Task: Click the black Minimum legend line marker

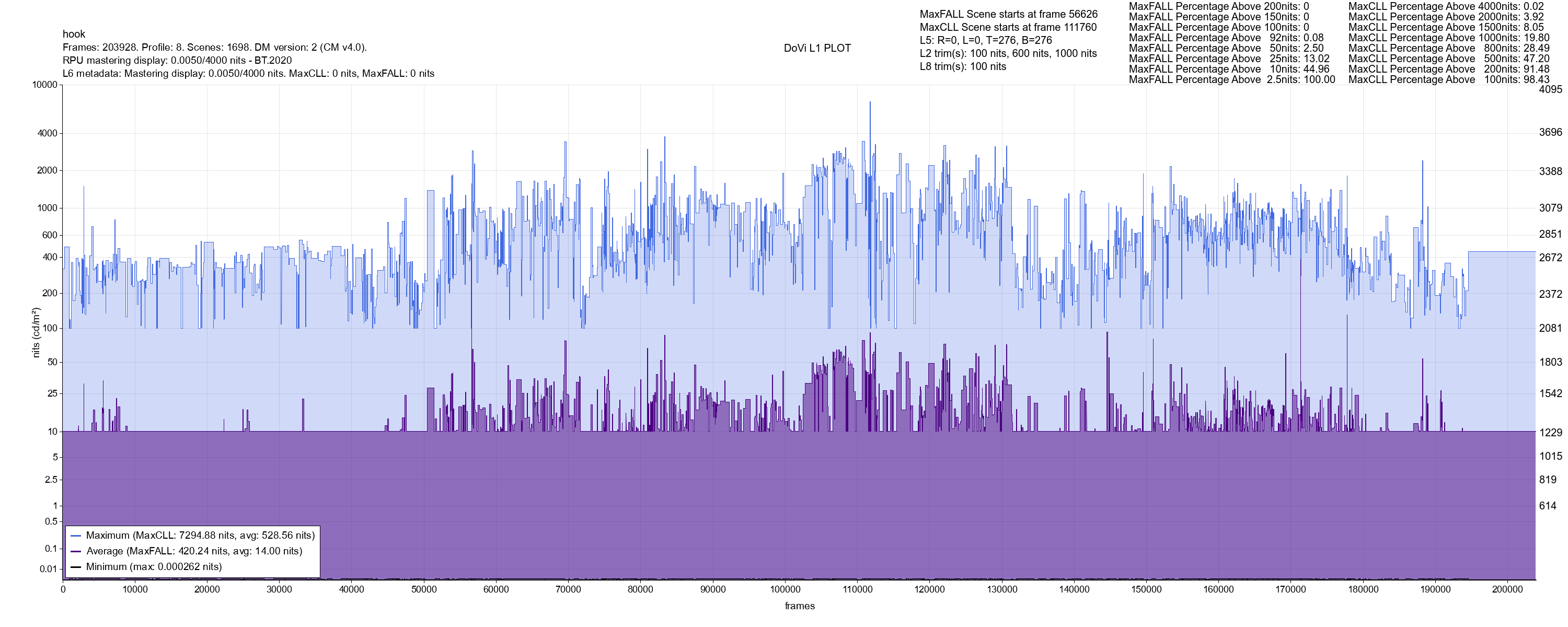Action: click(76, 567)
